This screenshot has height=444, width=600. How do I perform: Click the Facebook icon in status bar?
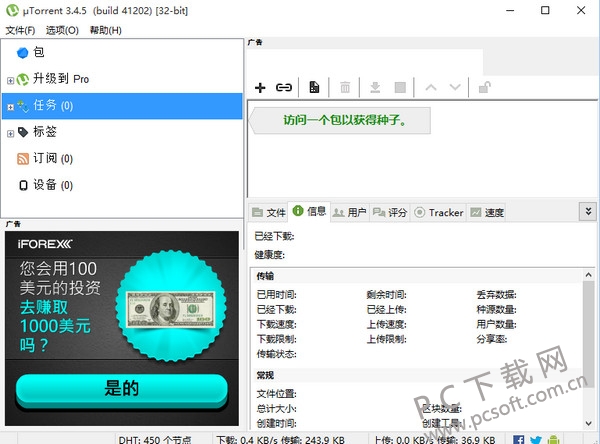518,439
